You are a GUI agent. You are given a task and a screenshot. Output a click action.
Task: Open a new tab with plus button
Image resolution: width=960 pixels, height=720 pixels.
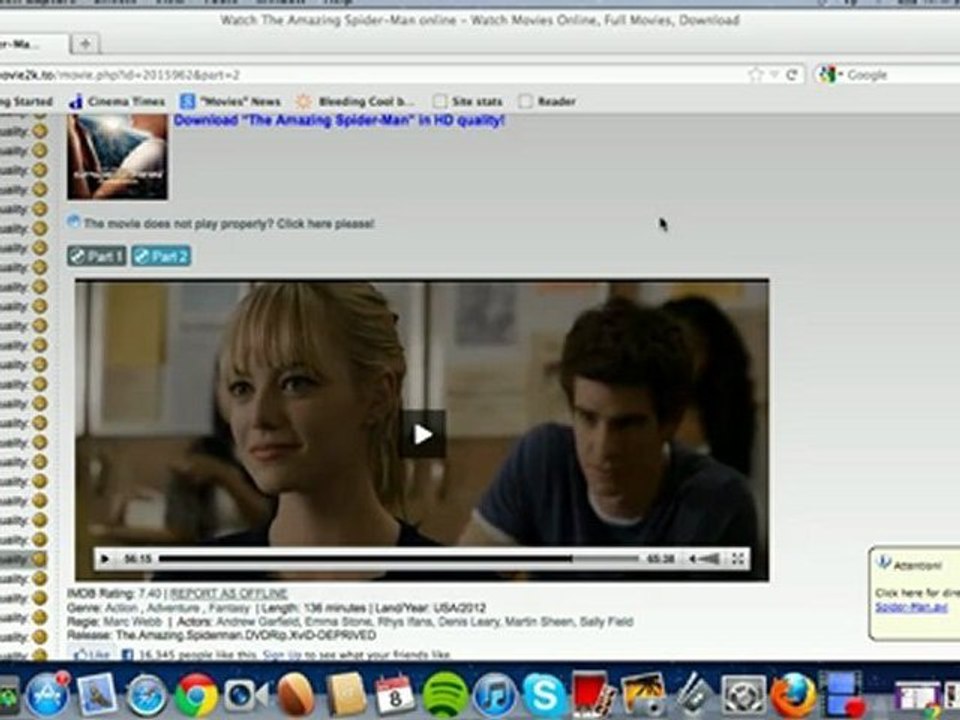click(85, 43)
